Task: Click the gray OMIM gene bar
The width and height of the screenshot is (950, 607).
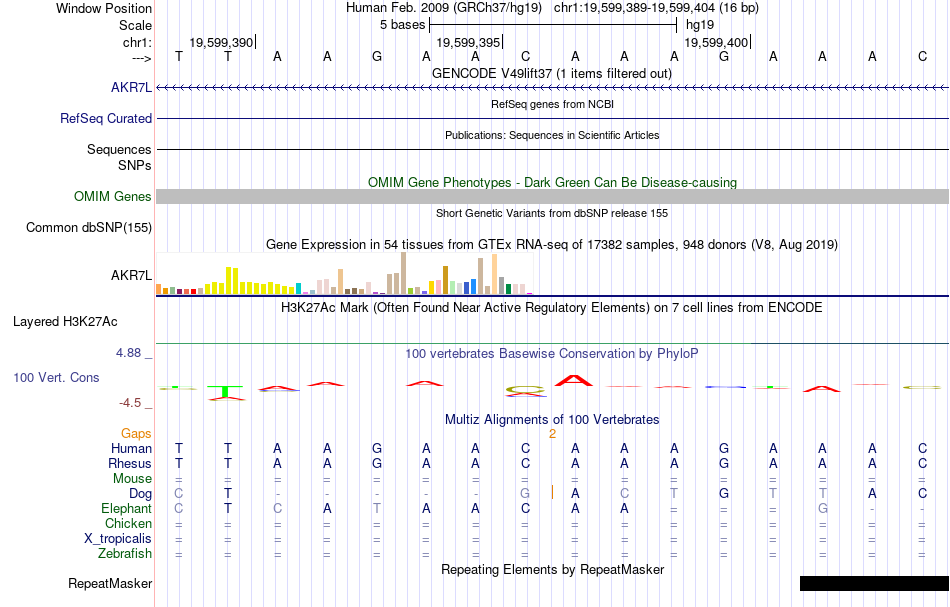Action: point(553,196)
